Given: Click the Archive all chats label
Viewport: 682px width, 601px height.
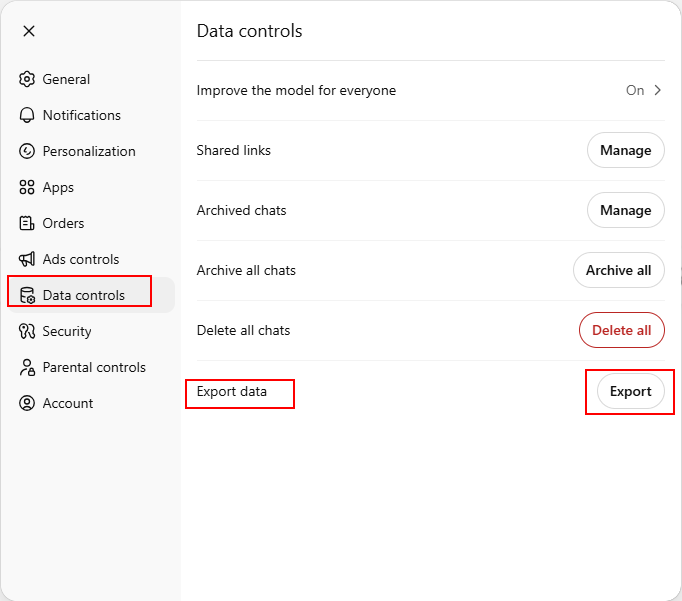Looking at the screenshot, I should (246, 270).
